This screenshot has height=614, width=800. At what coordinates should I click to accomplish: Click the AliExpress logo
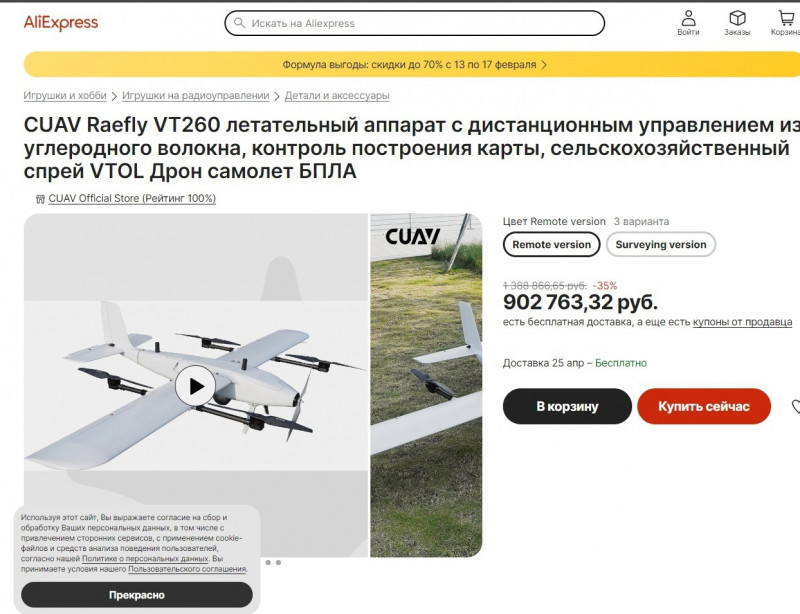(61, 23)
